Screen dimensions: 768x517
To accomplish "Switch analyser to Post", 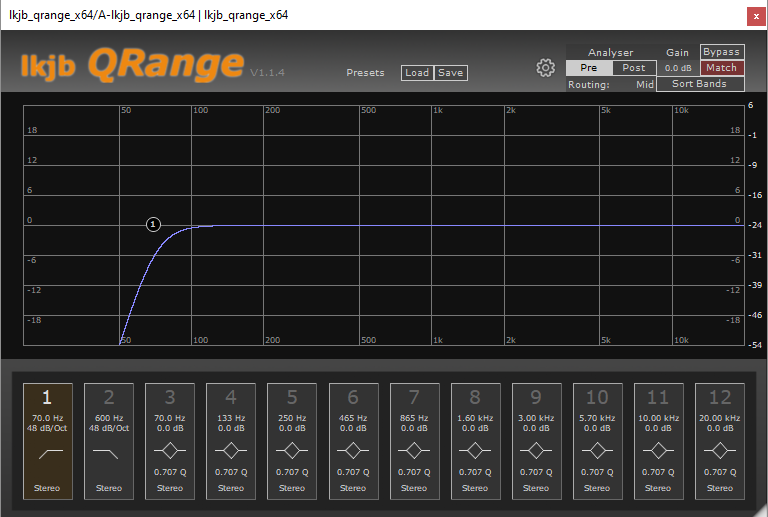I will [634, 68].
